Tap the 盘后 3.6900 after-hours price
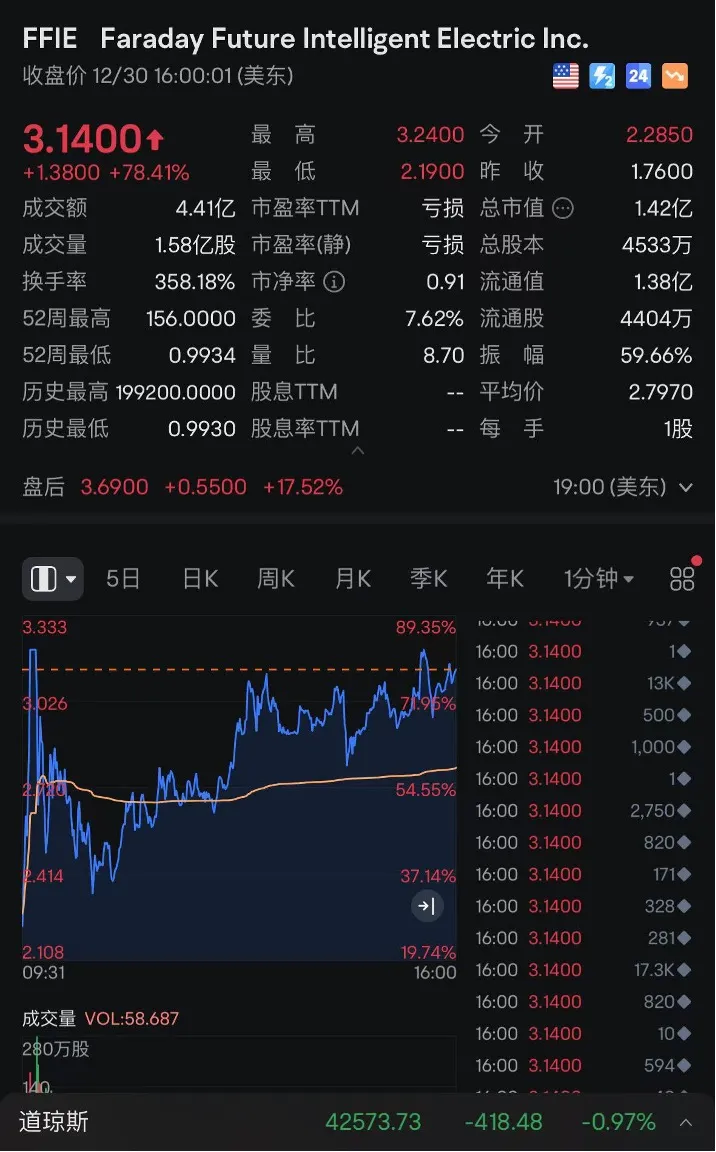This screenshot has width=716, height=1152. click(x=114, y=487)
